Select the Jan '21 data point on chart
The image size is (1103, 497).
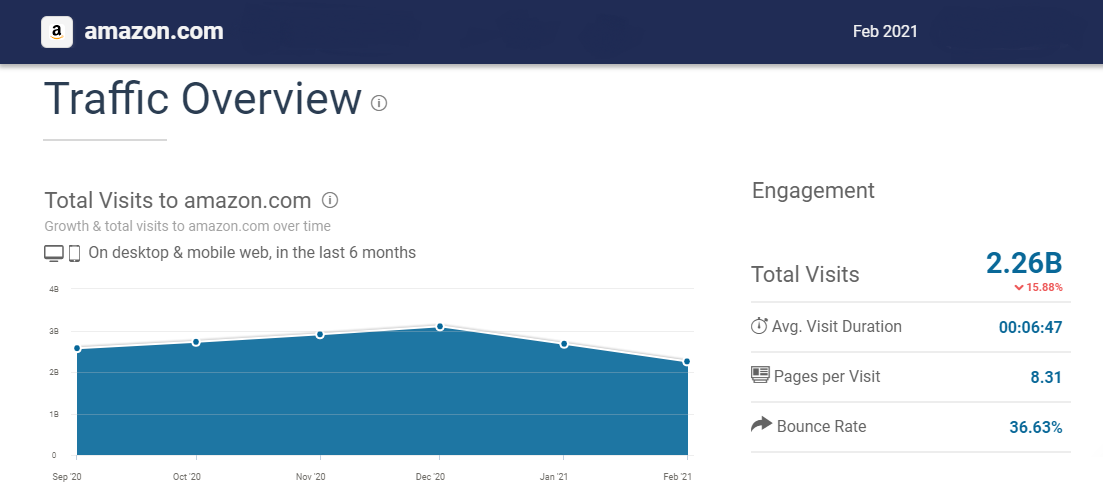click(564, 344)
